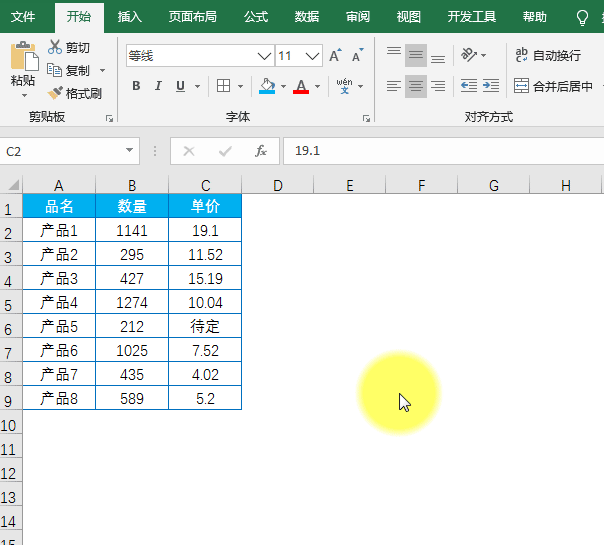
Task: Align text left
Action: pos(394,86)
